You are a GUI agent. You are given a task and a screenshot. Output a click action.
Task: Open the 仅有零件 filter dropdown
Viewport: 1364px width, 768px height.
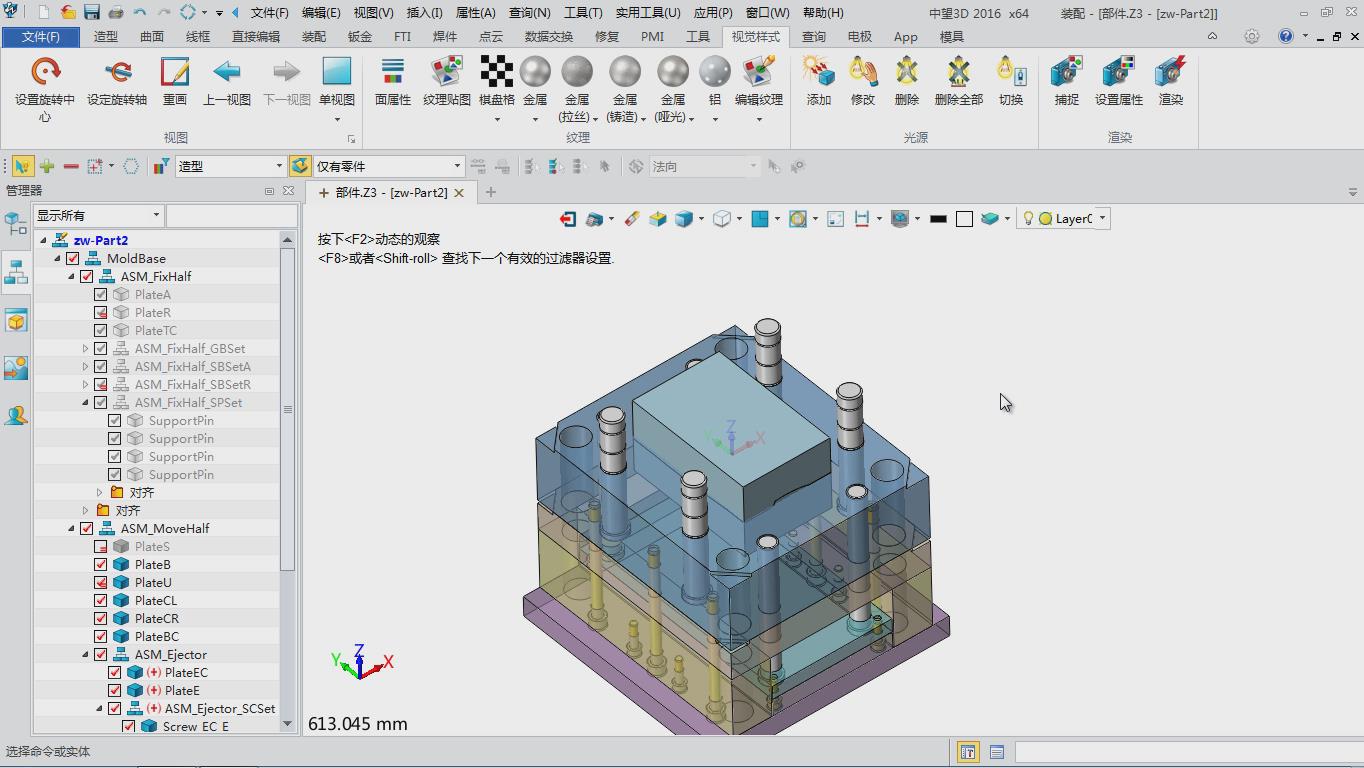tap(457, 166)
